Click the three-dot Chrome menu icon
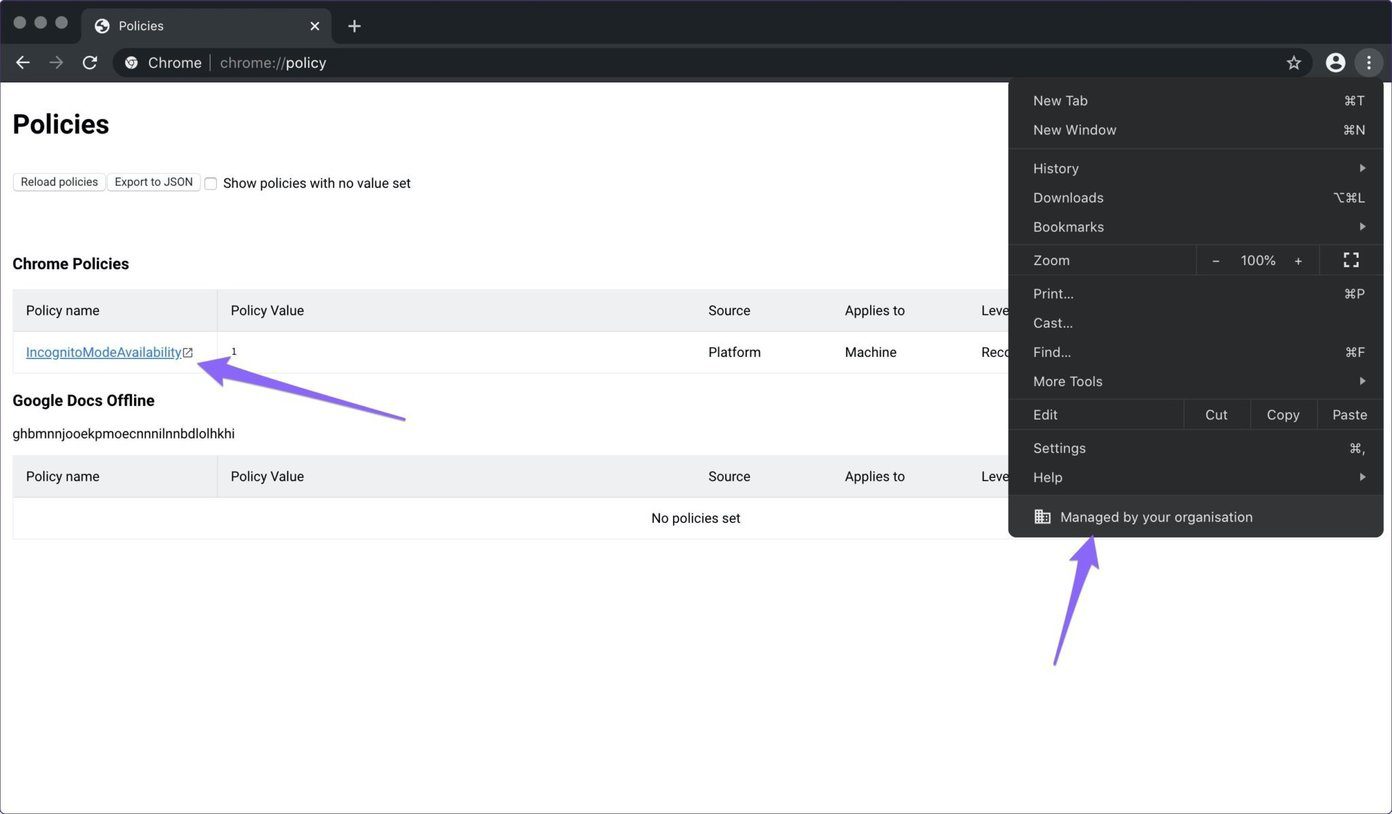 pos(1369,62)
